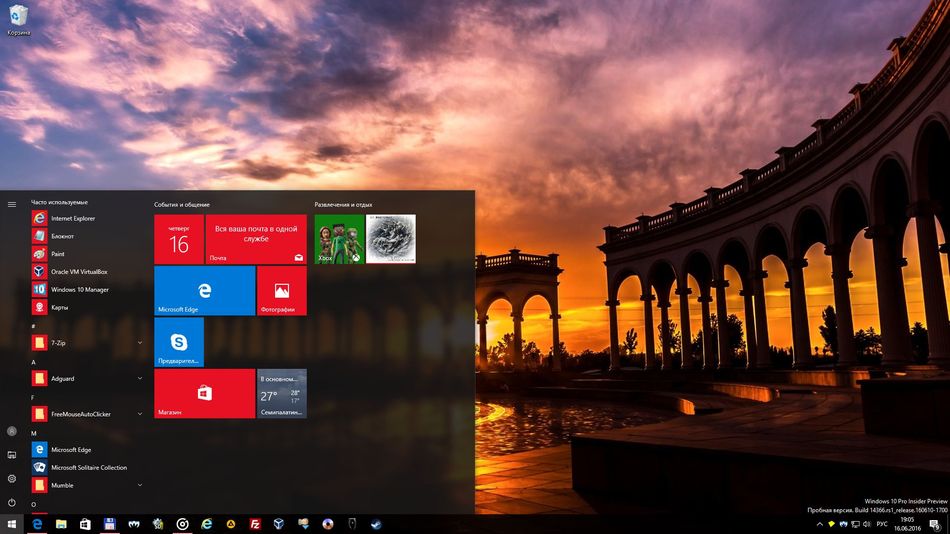Launch Oracle VM VirtualBox from Start menu

pos(88,272)
